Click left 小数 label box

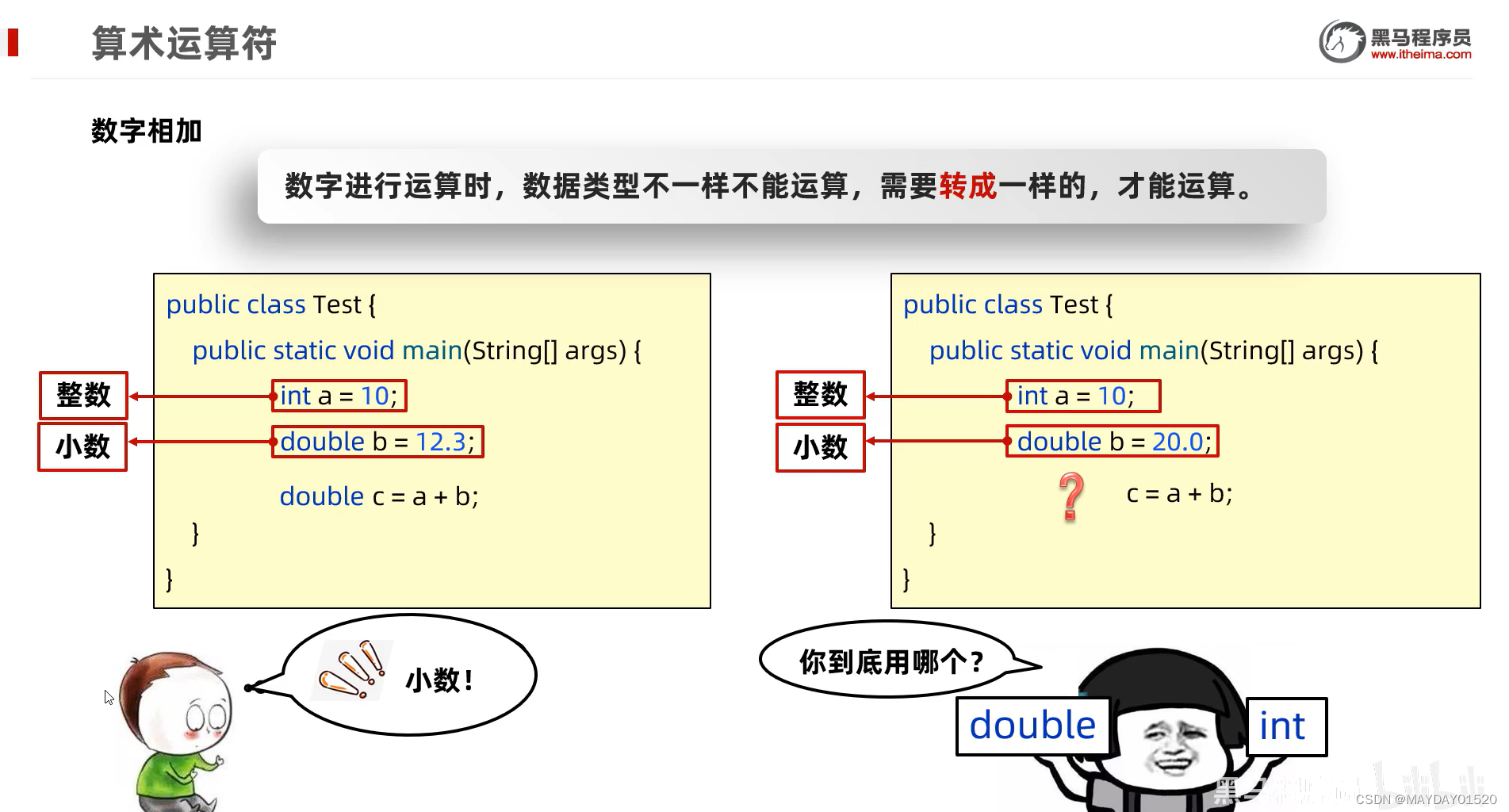click(82, 446)
